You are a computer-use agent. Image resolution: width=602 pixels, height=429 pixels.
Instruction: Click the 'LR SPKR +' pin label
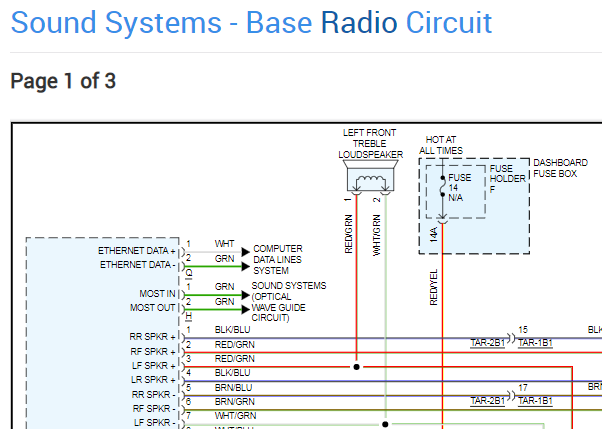pos(153,380)
